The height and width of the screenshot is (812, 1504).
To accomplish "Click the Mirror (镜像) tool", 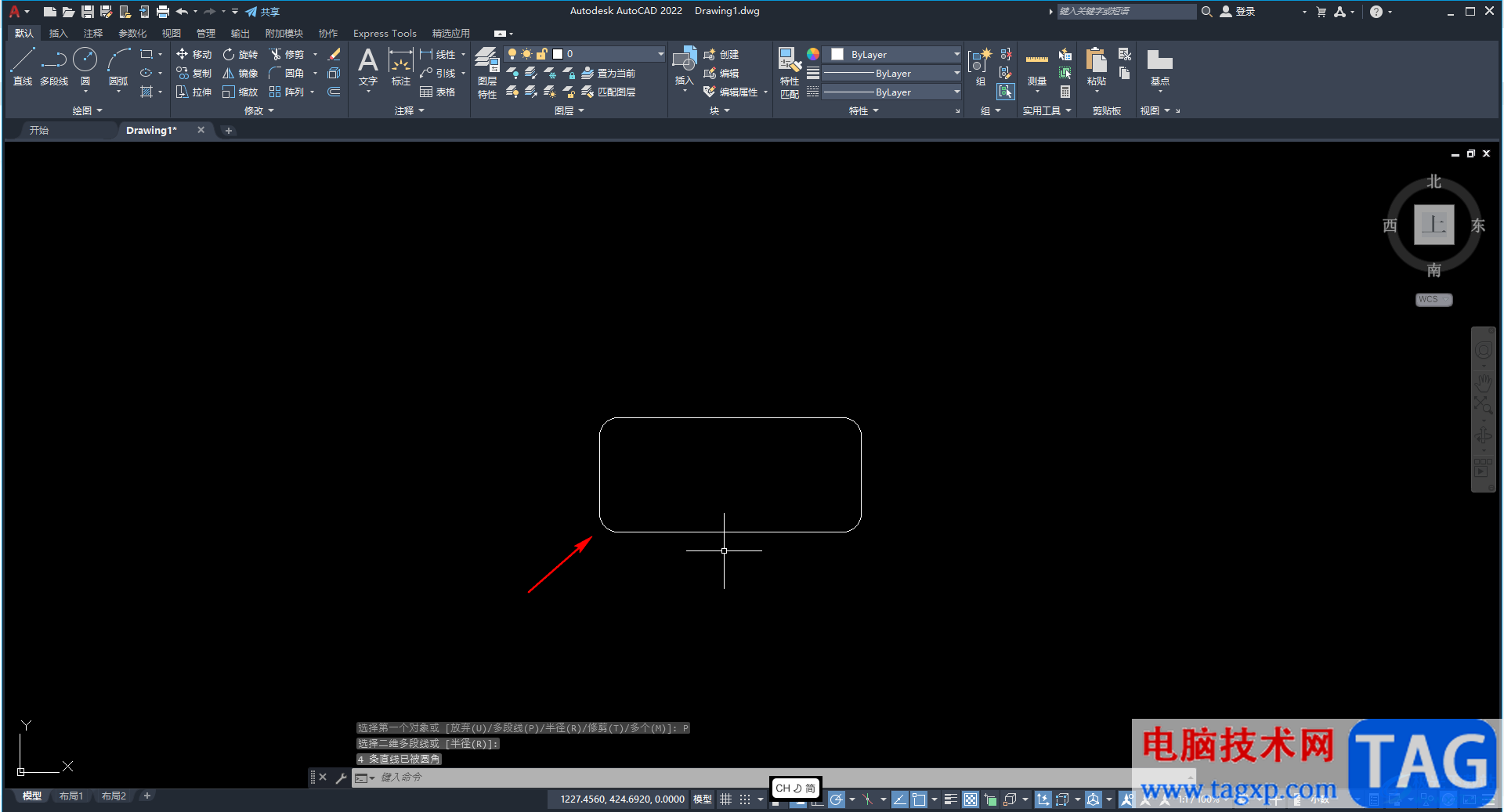I will (240, 73).
